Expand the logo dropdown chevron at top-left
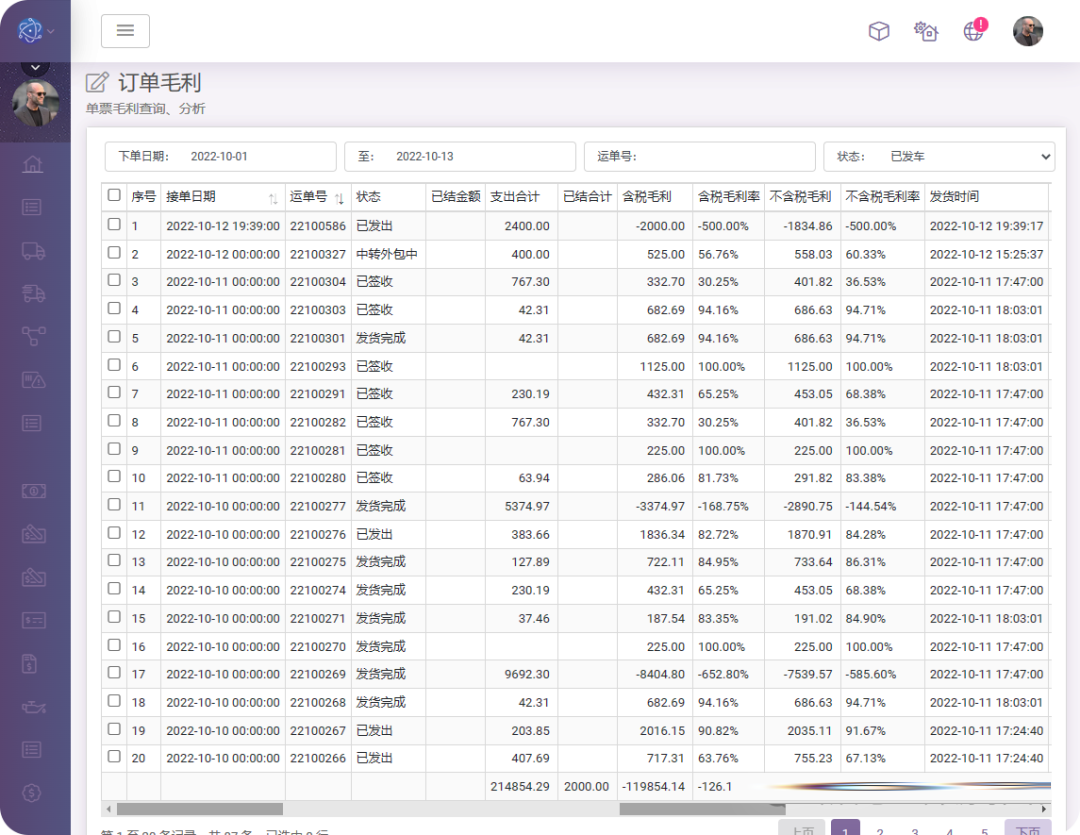The image size is (1080, 835). coord(51,31)
